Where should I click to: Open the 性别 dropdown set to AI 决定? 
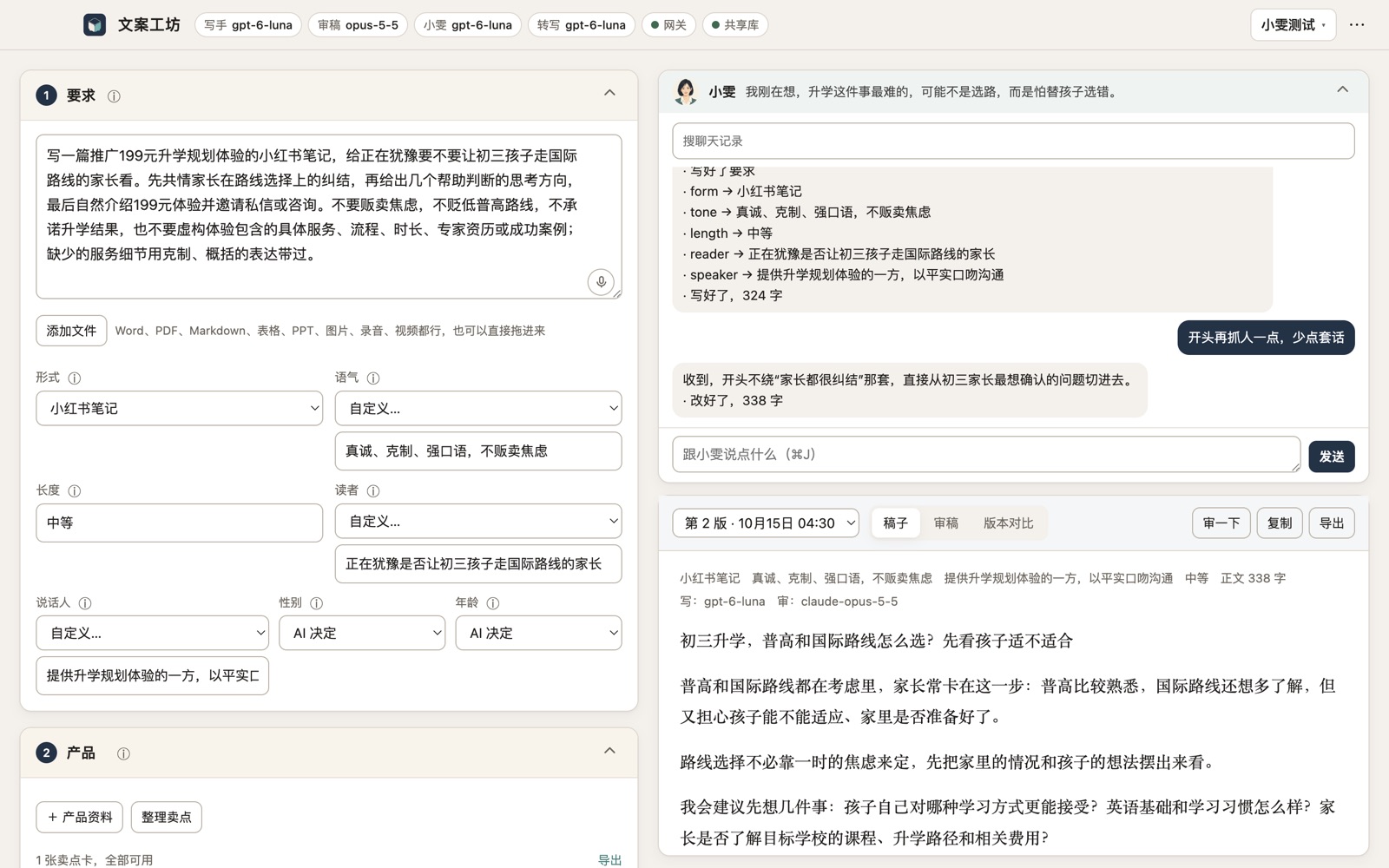pyautogui.click(x=362, y=633)
